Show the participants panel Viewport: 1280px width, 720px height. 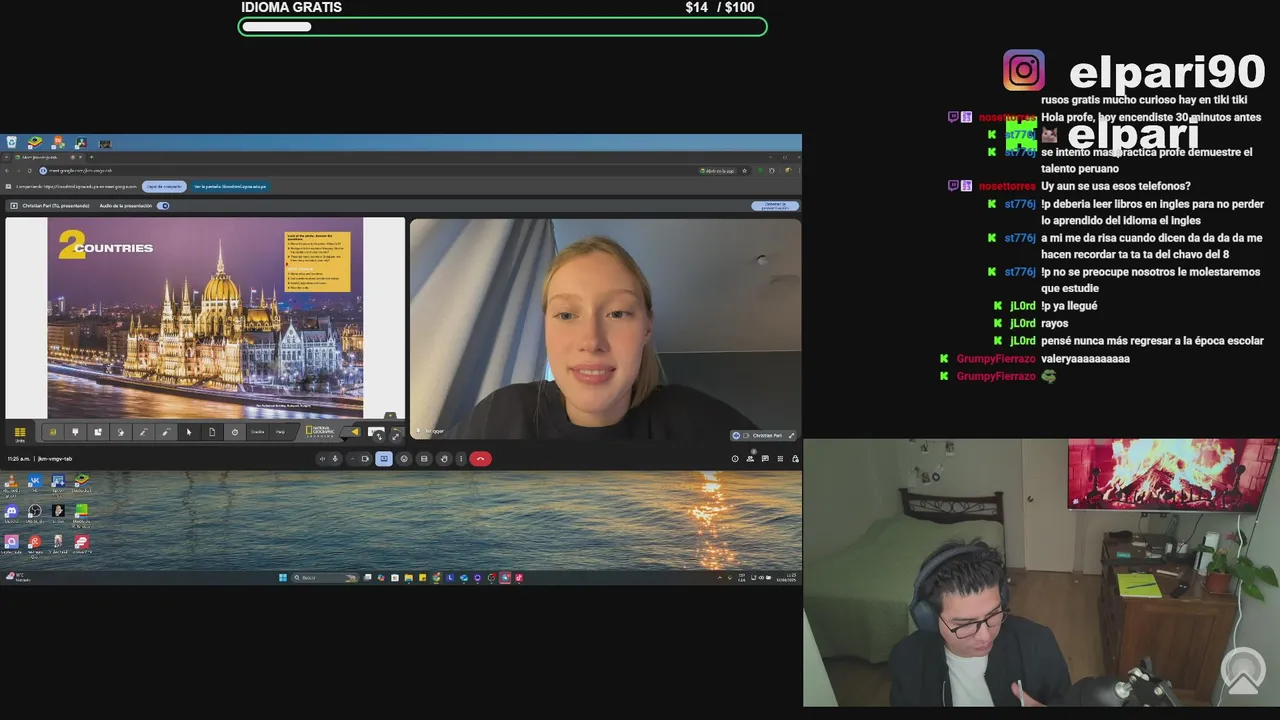[750, 459]
